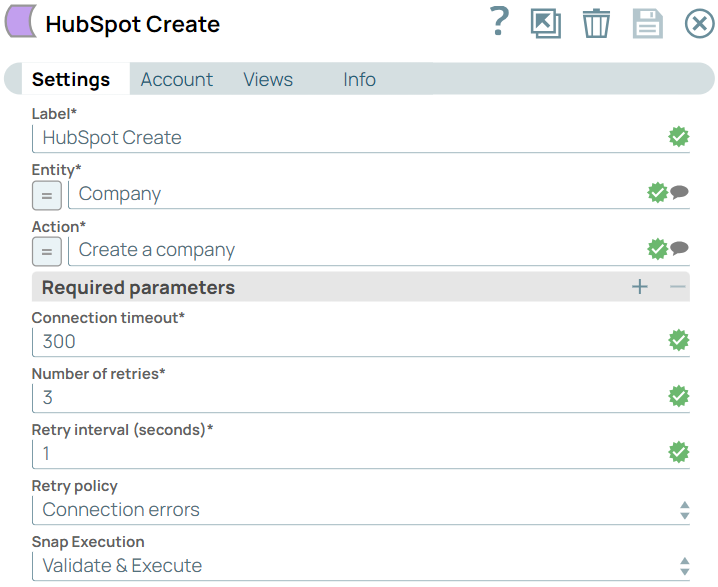Image resolution: width=718 pixels, height=587 pixels.
Task: Open the Info tab
Action: 359,79
